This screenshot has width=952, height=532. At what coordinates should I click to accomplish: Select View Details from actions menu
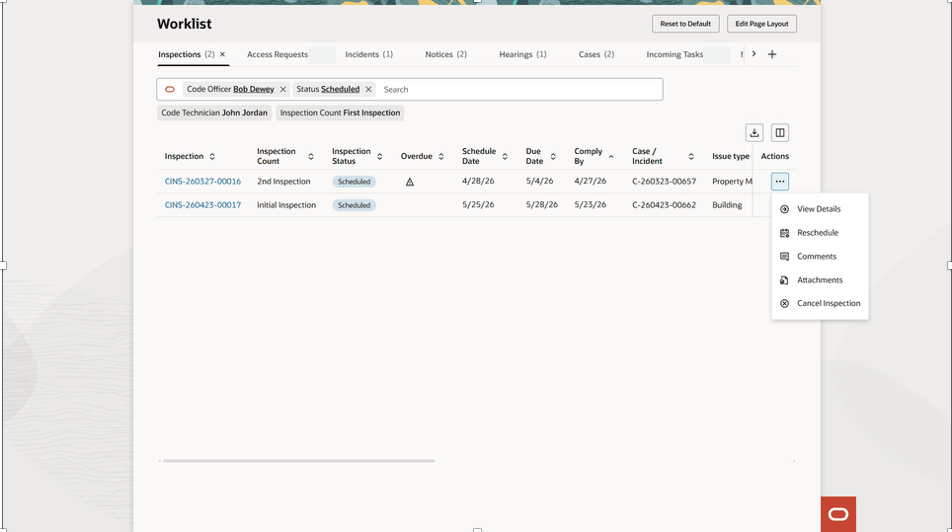(820, 209)
